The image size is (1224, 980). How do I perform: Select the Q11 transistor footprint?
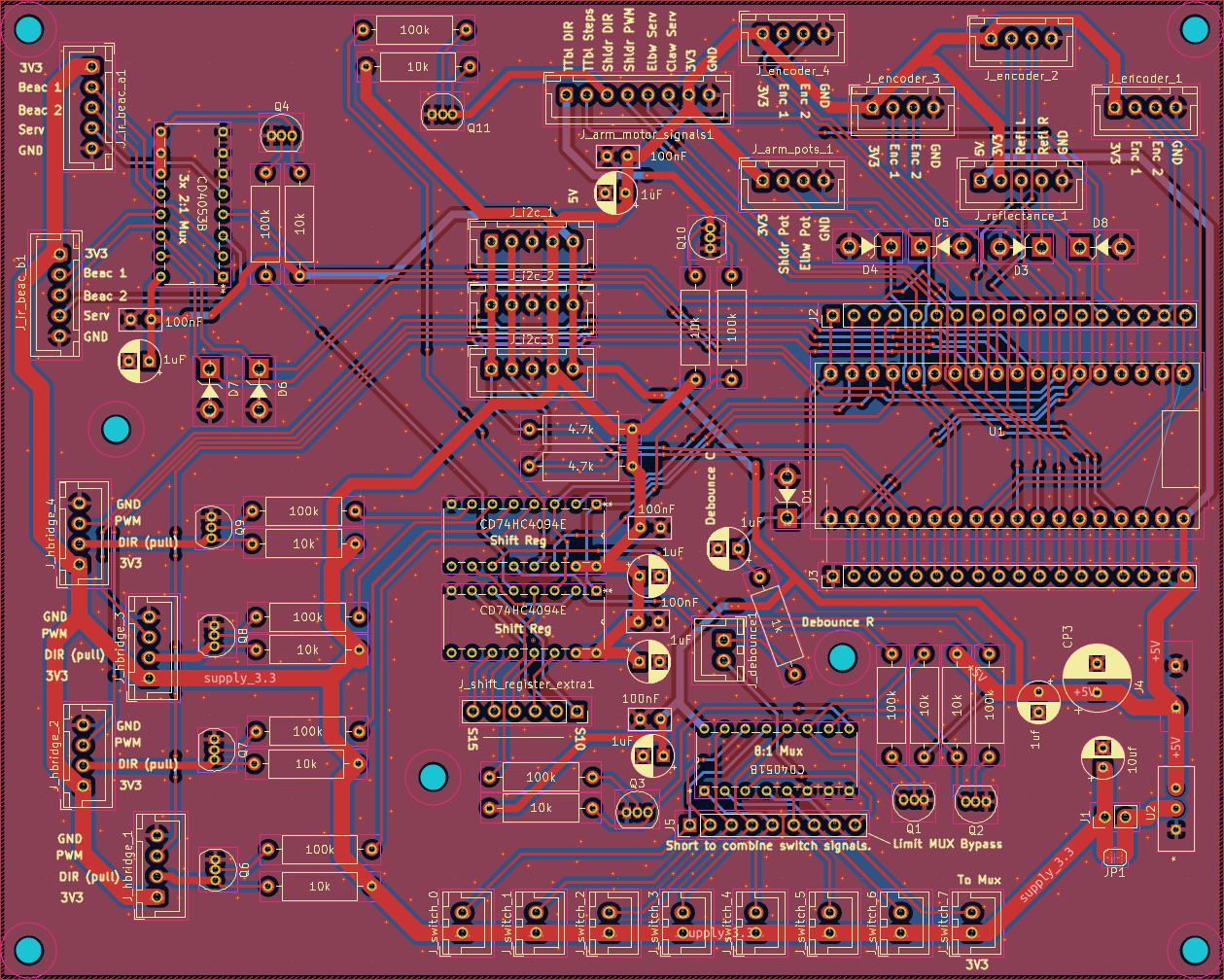coord(443,113)
